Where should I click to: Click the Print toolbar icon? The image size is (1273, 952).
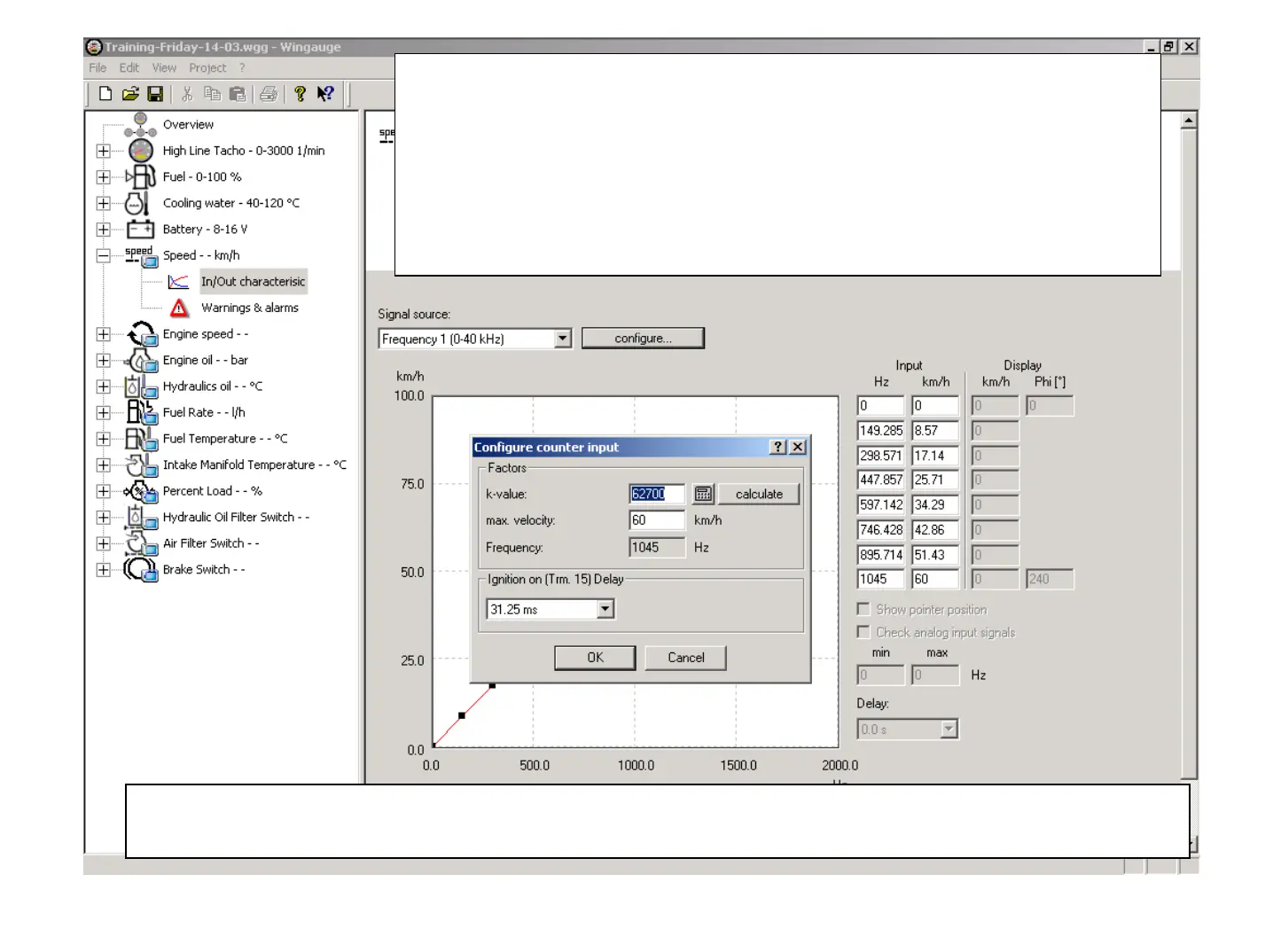[269, 94]
